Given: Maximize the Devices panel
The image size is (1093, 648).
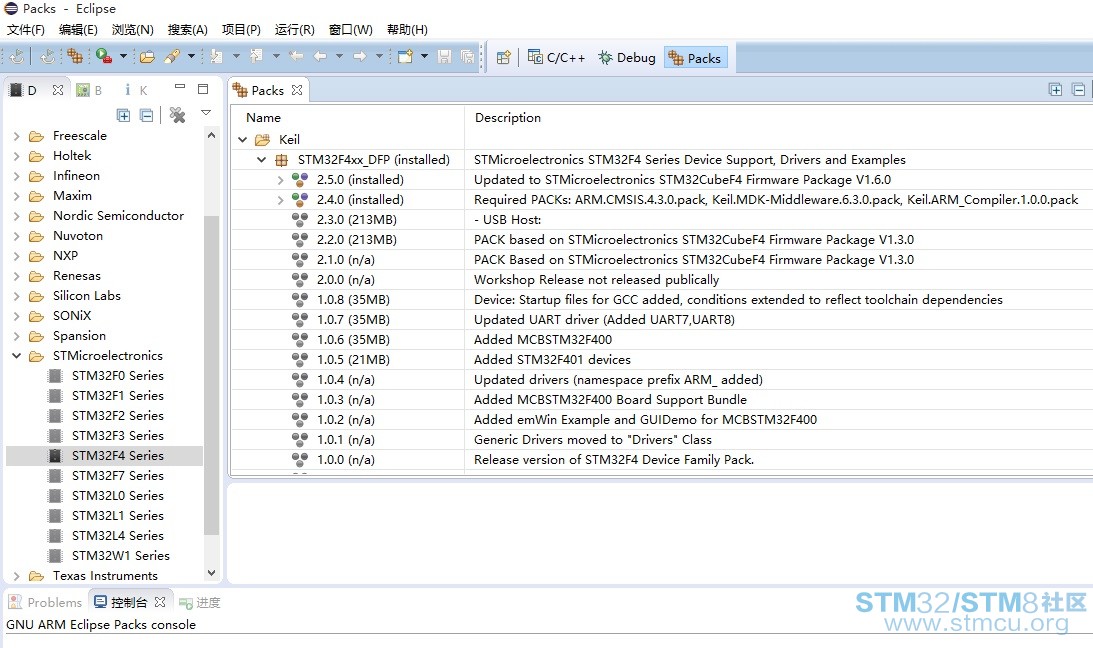Looking at the screenshot, I should tap(203, 88).
